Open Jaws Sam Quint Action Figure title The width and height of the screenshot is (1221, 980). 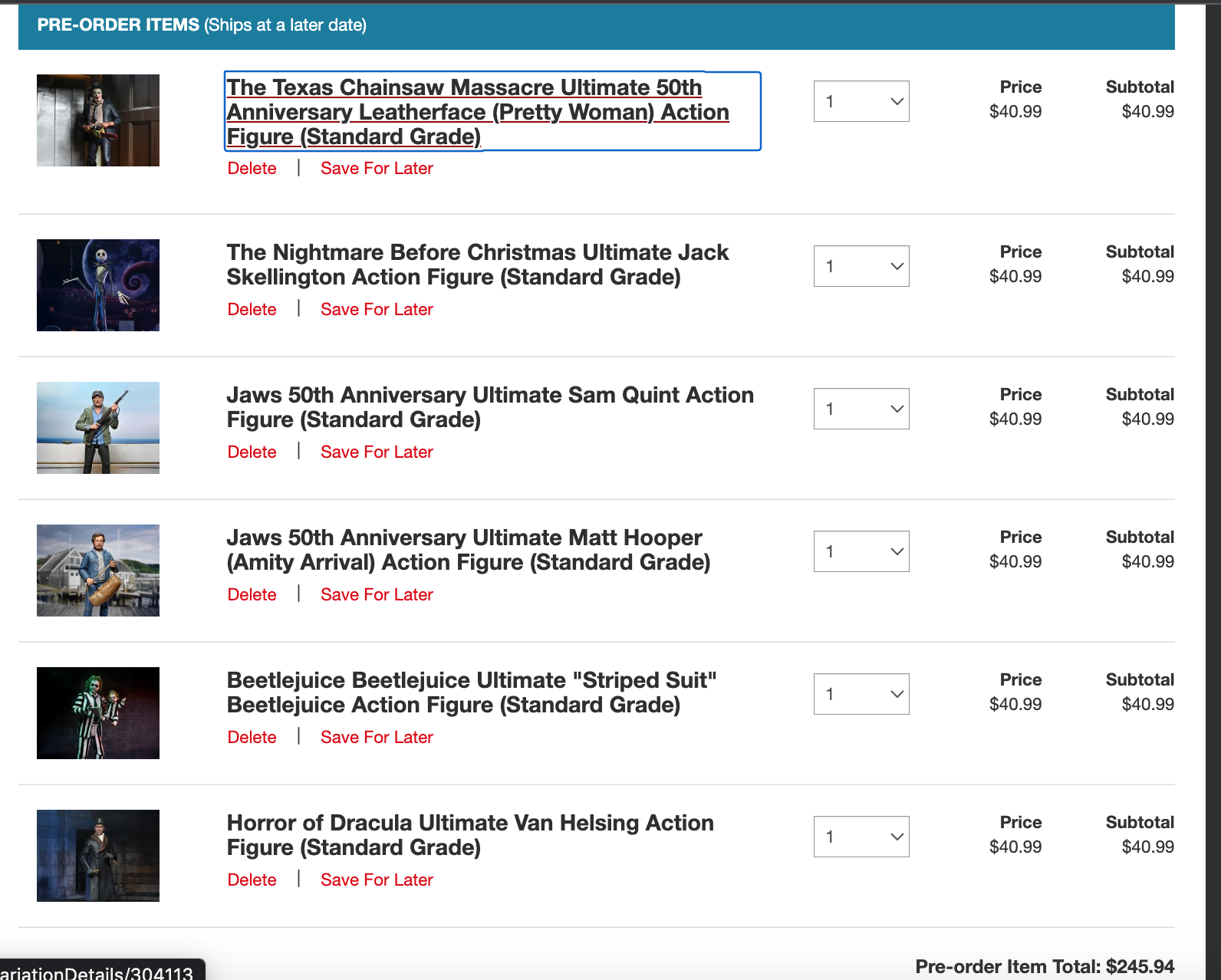(490, 407)
